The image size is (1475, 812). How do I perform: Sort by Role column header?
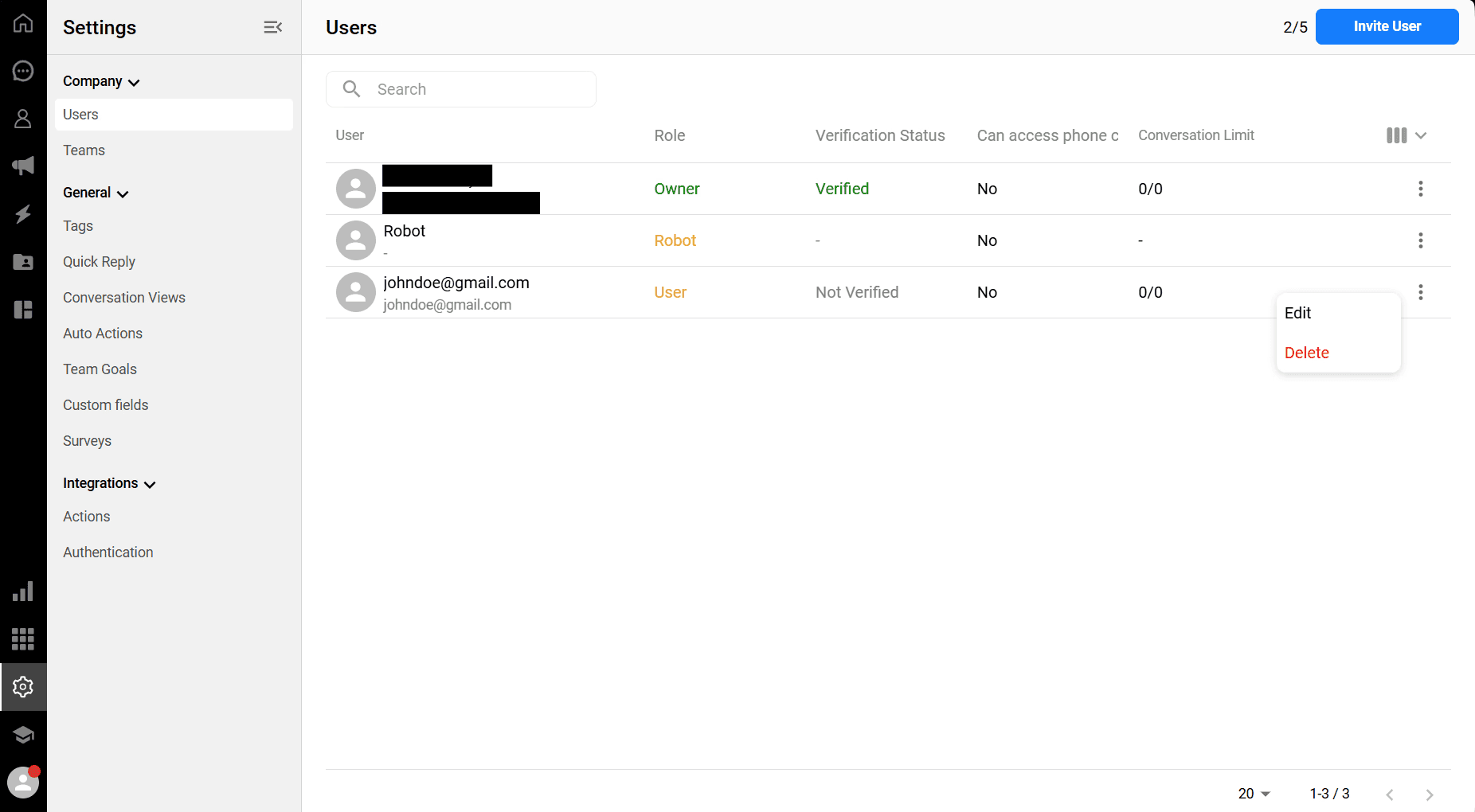point(670,135)
